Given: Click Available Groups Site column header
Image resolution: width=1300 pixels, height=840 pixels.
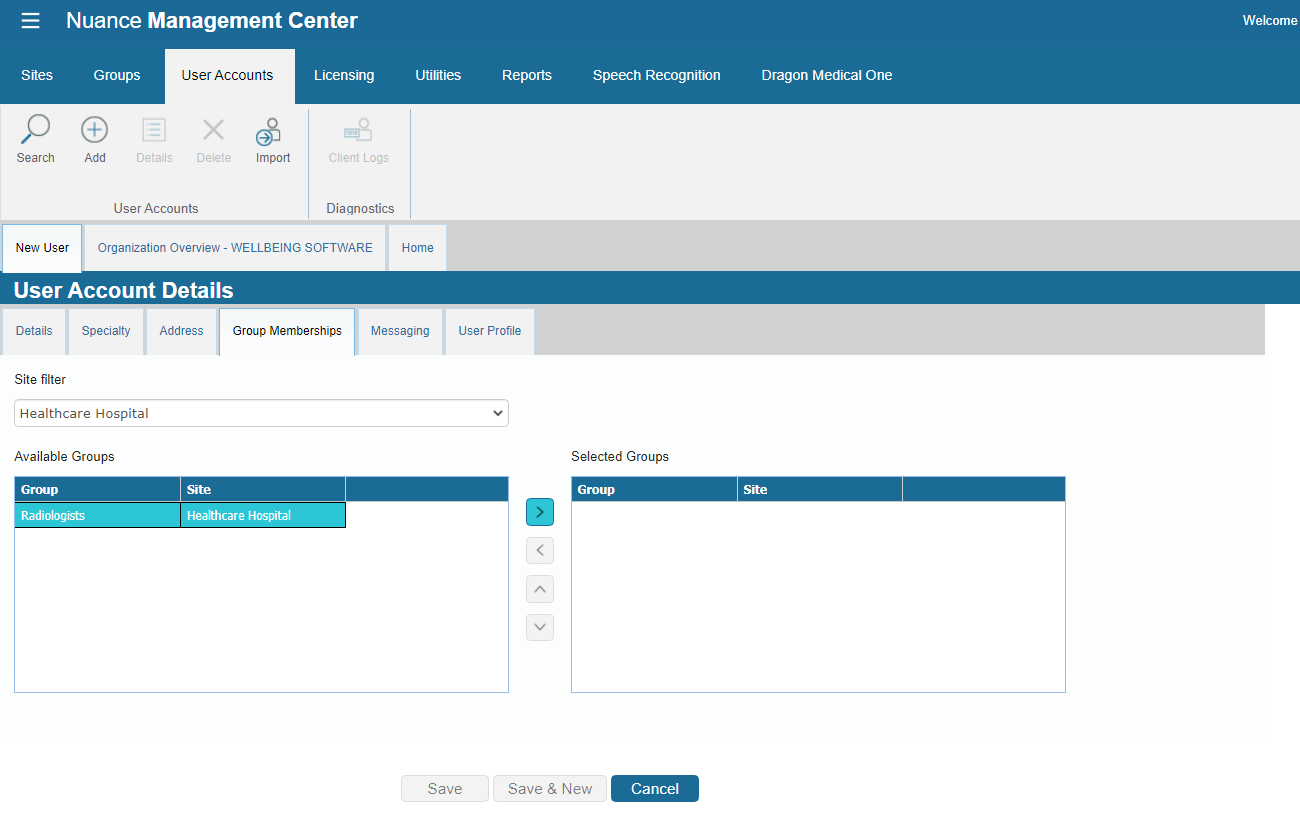Looking at the screenshot, I should tap(263, 489).
